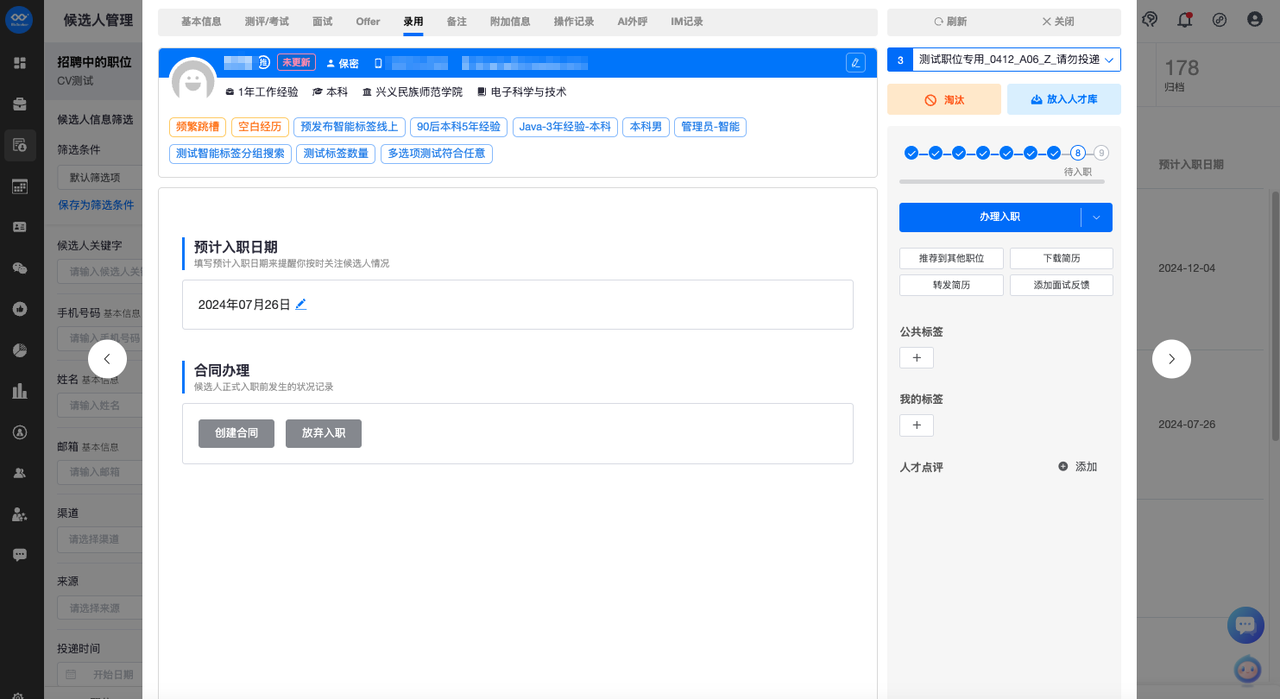Open the chat support bubble icon
This screenshot has height=699, width=1280.
click(x=1245, y=625)
